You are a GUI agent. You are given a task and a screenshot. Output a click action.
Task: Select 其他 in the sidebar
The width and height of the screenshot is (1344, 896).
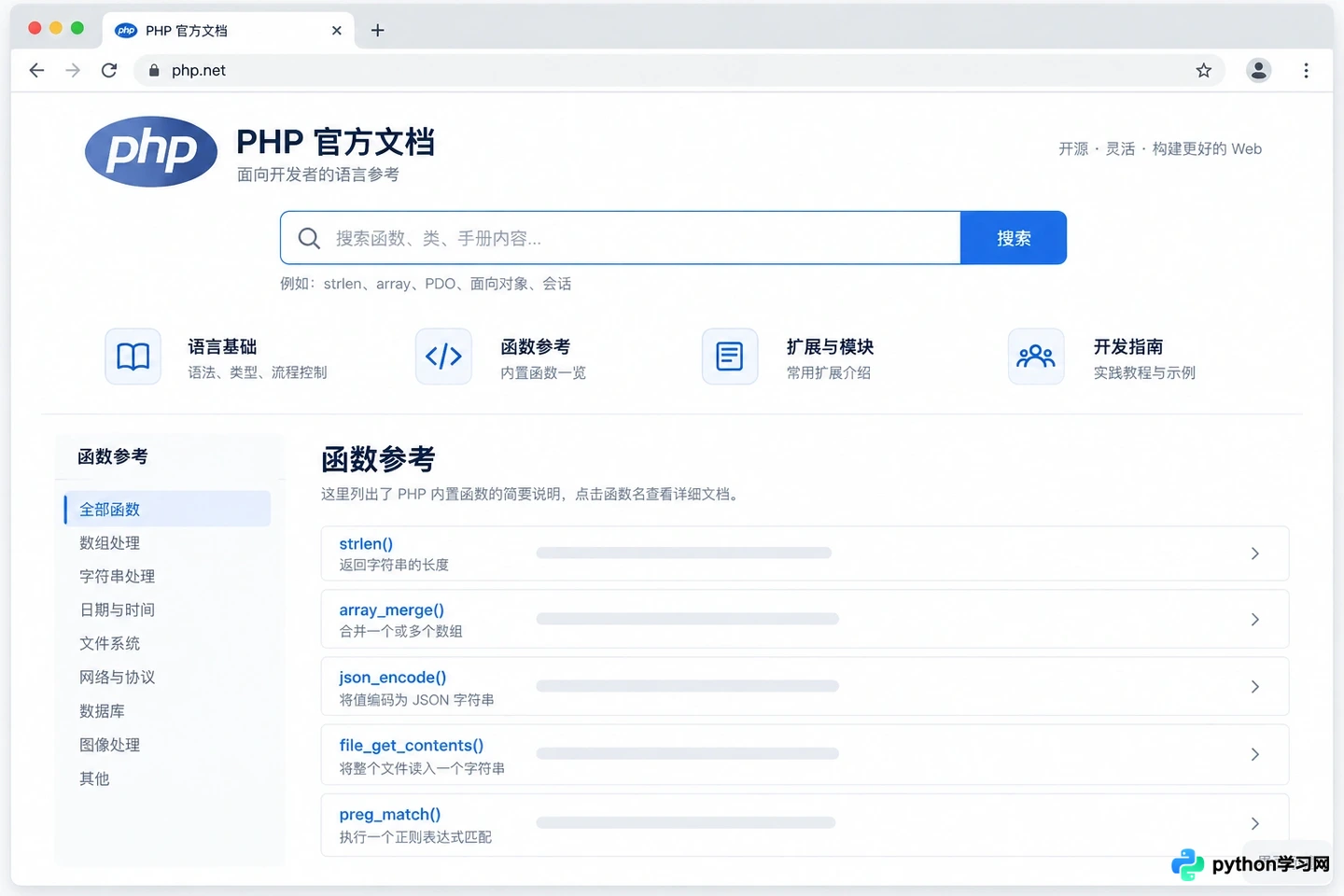pos(94,778)
